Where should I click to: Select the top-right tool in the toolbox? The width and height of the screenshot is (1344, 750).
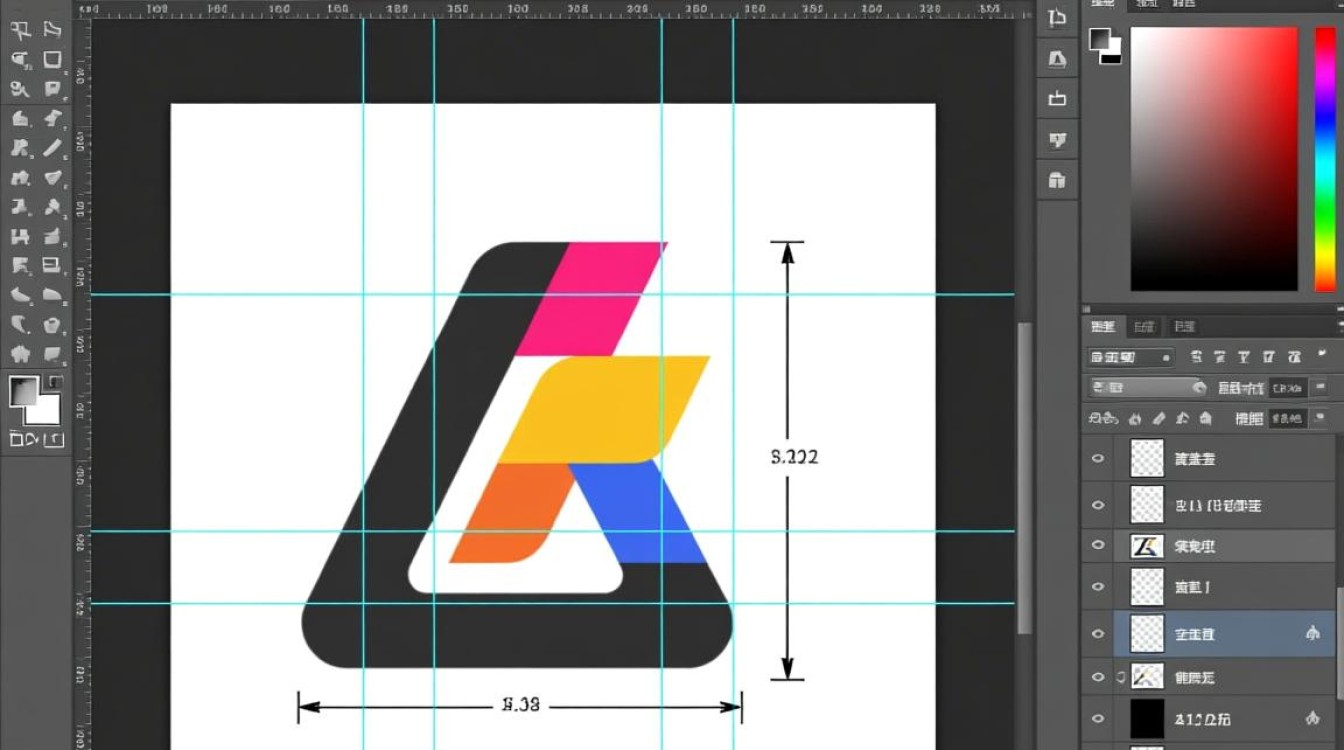pyautogui.click(x=52, y=29)
